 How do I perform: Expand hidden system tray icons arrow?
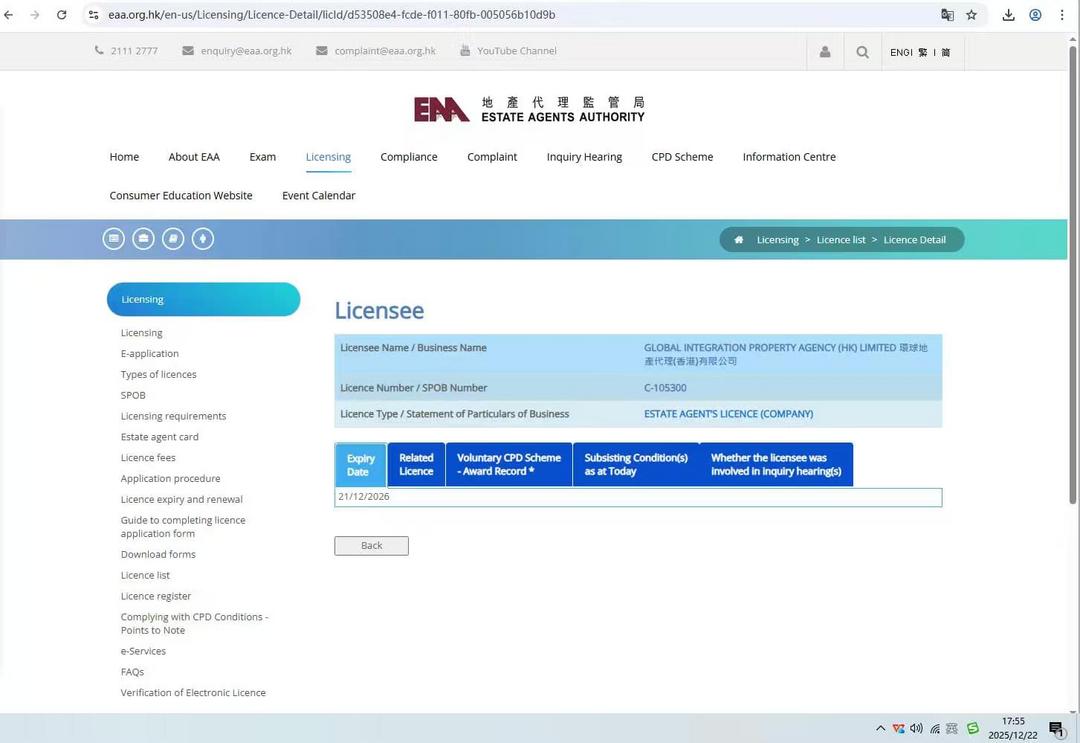pyautogui.click(x=880, y=728)
